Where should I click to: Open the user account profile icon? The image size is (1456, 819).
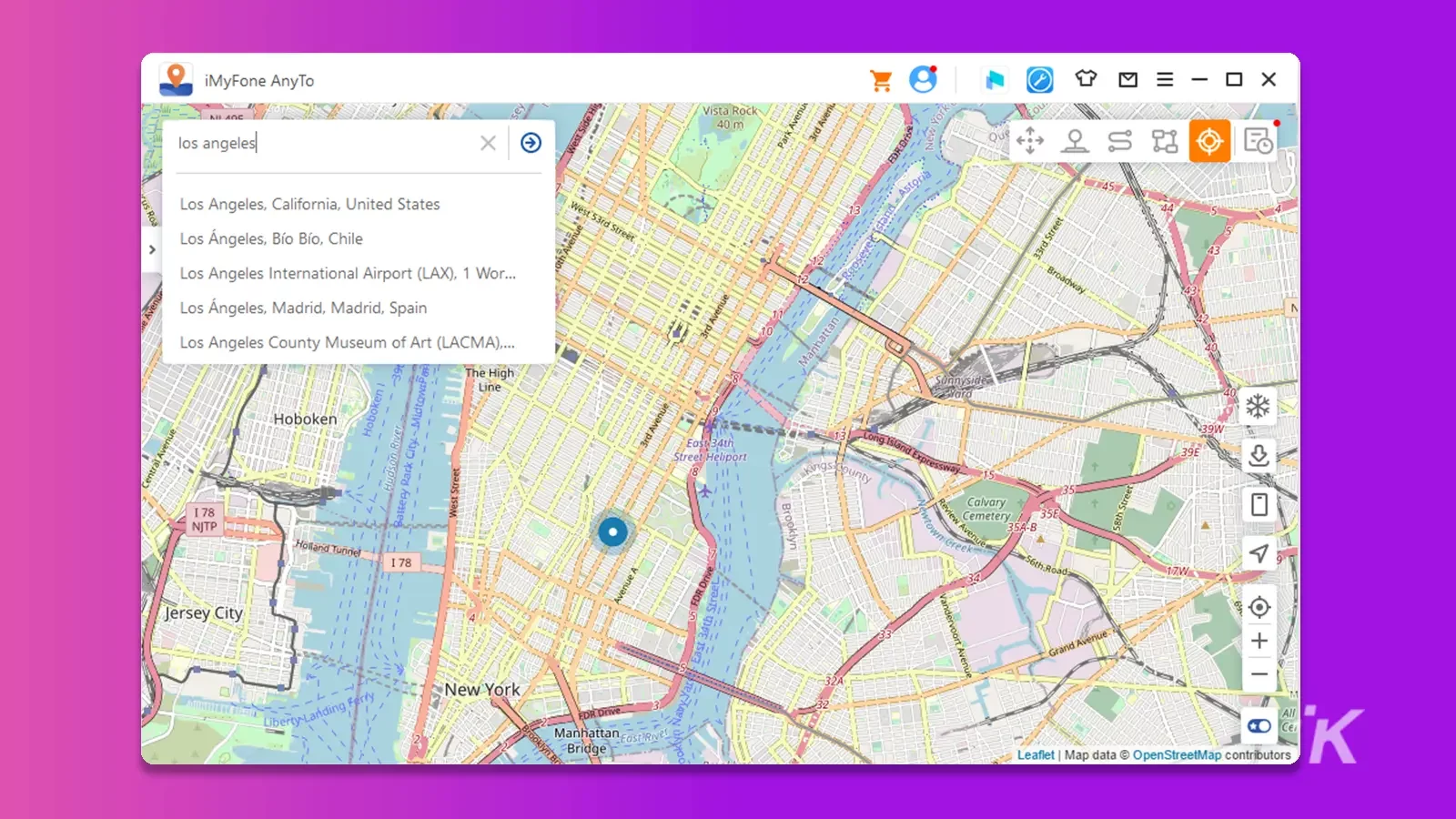pos(923,79)
